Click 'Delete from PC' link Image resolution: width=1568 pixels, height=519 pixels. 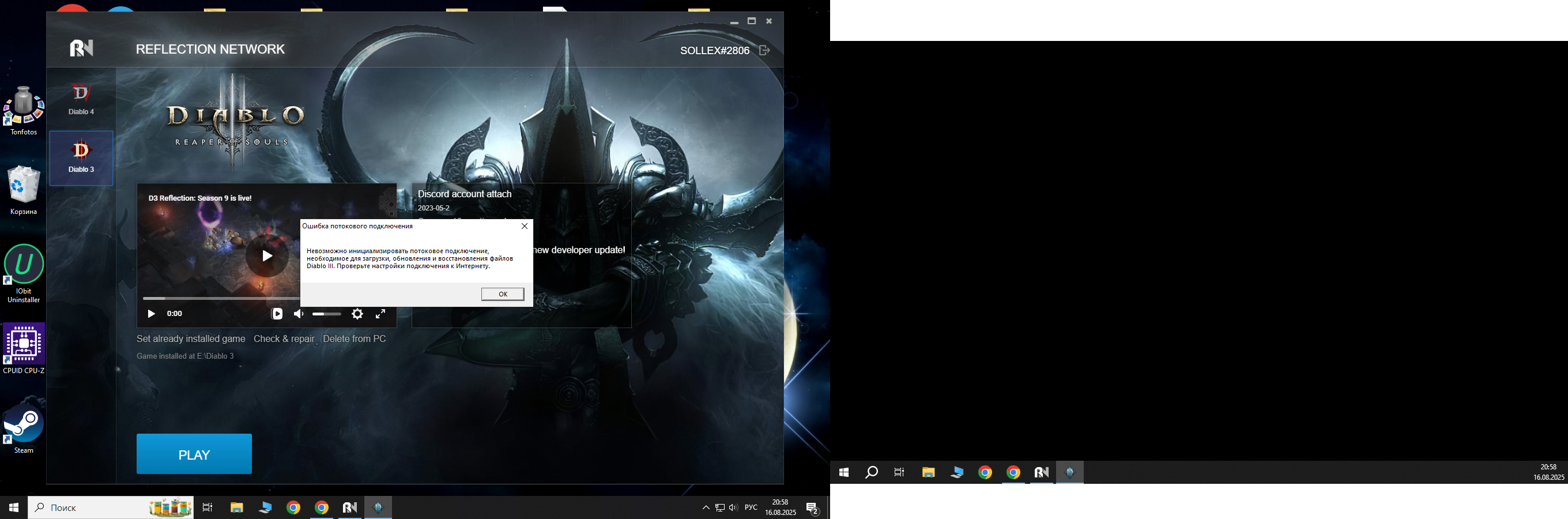point(355,339)
